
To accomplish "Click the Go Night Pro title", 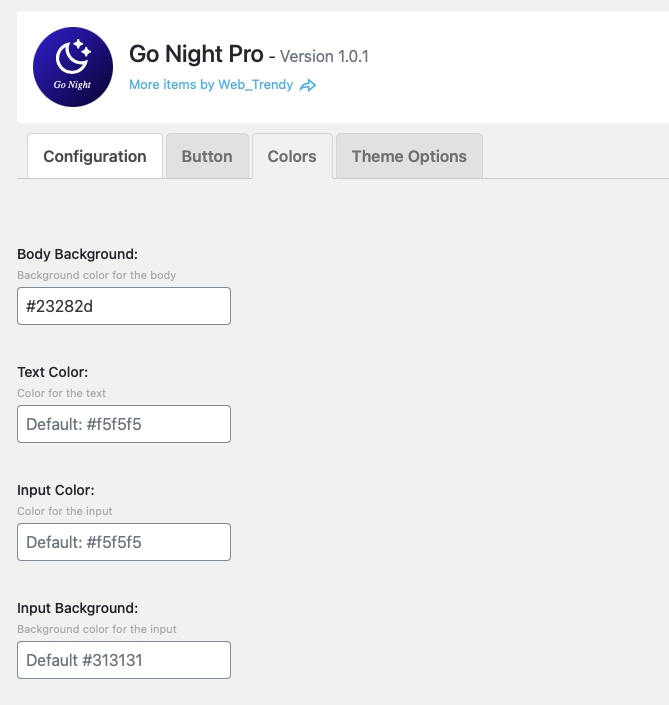I will (x=196, y=54).
